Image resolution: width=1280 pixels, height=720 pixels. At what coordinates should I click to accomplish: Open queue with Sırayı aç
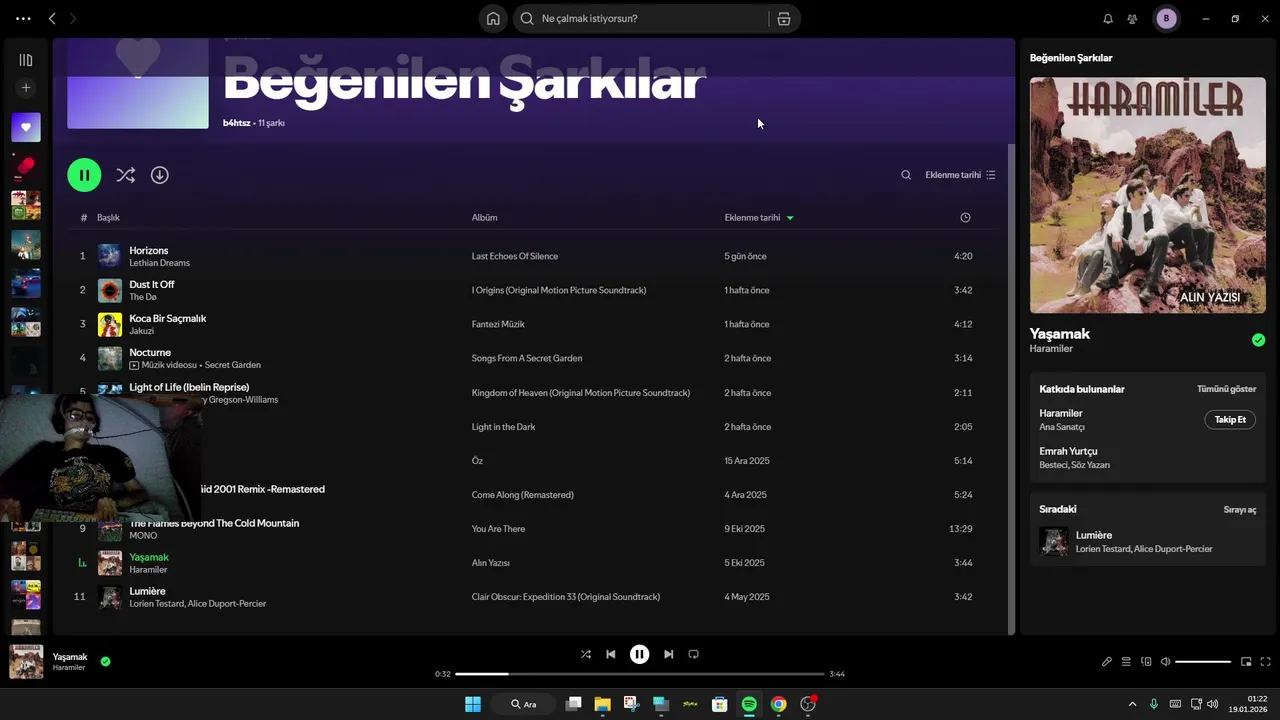[x=1240, y=509]
